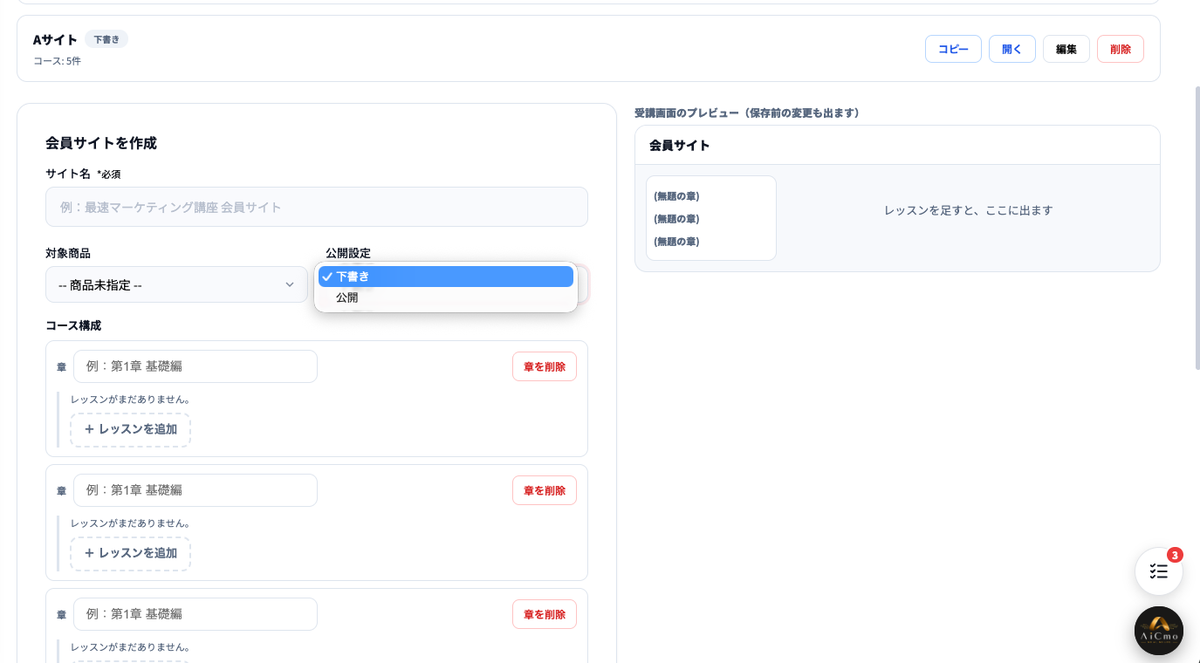The width and height of the screenshot is (1200, 663).
Task: Click the 削除 button for Aサイト
Action: [x=1120, y=49]
